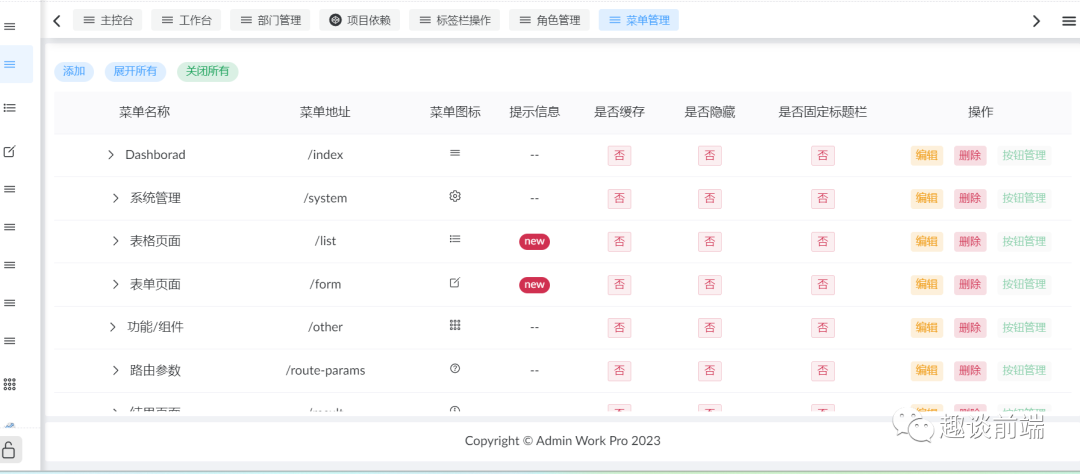Click the 是否隐藏 否 tag for 系统管理
Viewport: 1080px width, 474px height.
tap(709, 198)
